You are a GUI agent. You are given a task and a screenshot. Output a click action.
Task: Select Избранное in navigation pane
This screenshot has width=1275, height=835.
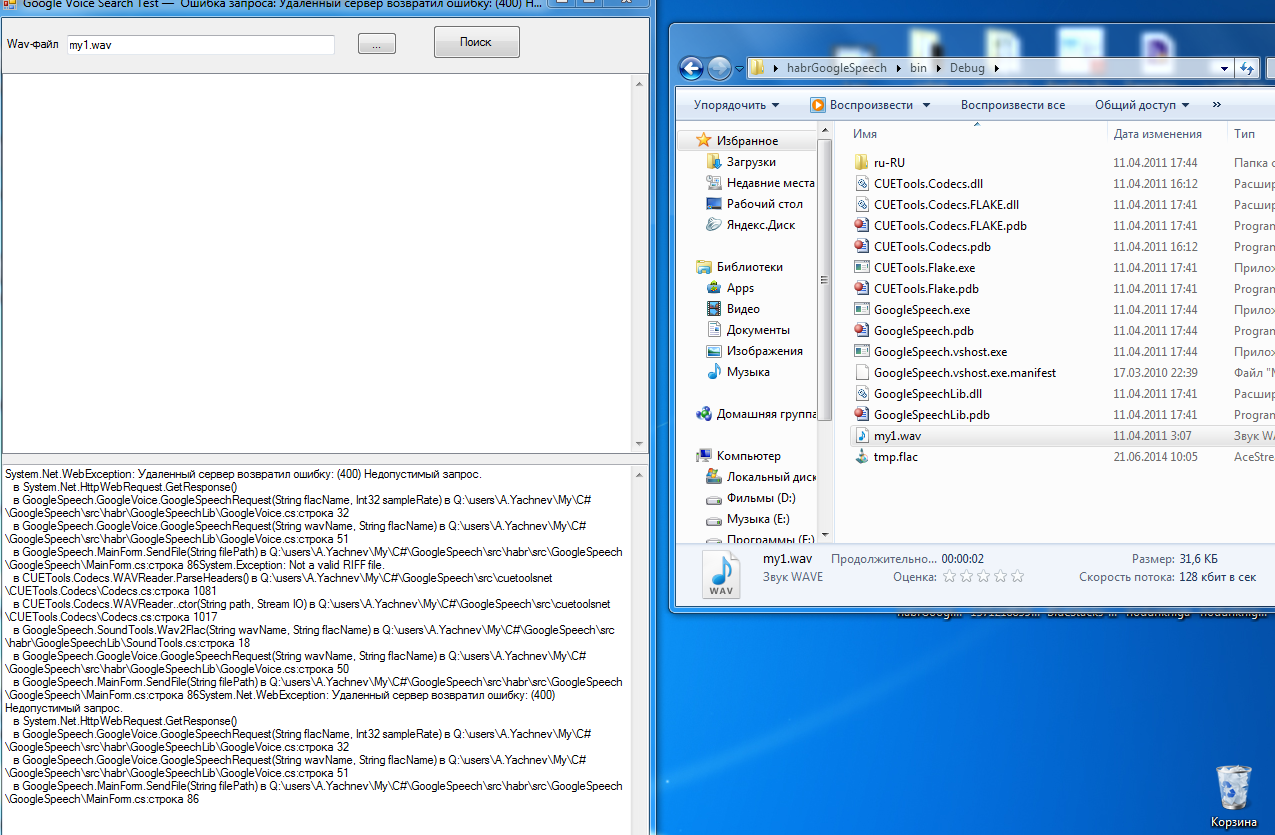click(747, 141)
